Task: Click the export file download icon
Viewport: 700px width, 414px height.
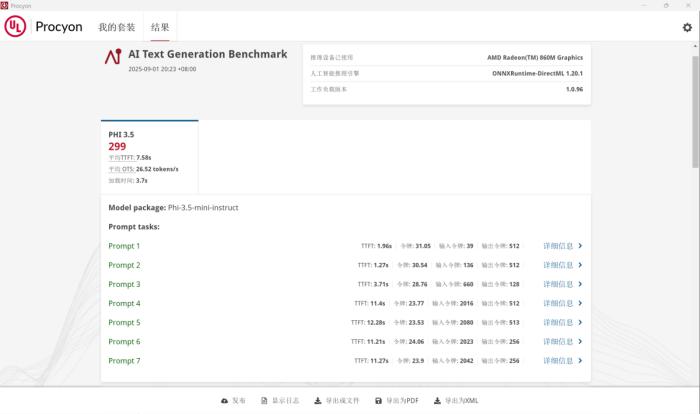Action: click(x=317, y=401)
